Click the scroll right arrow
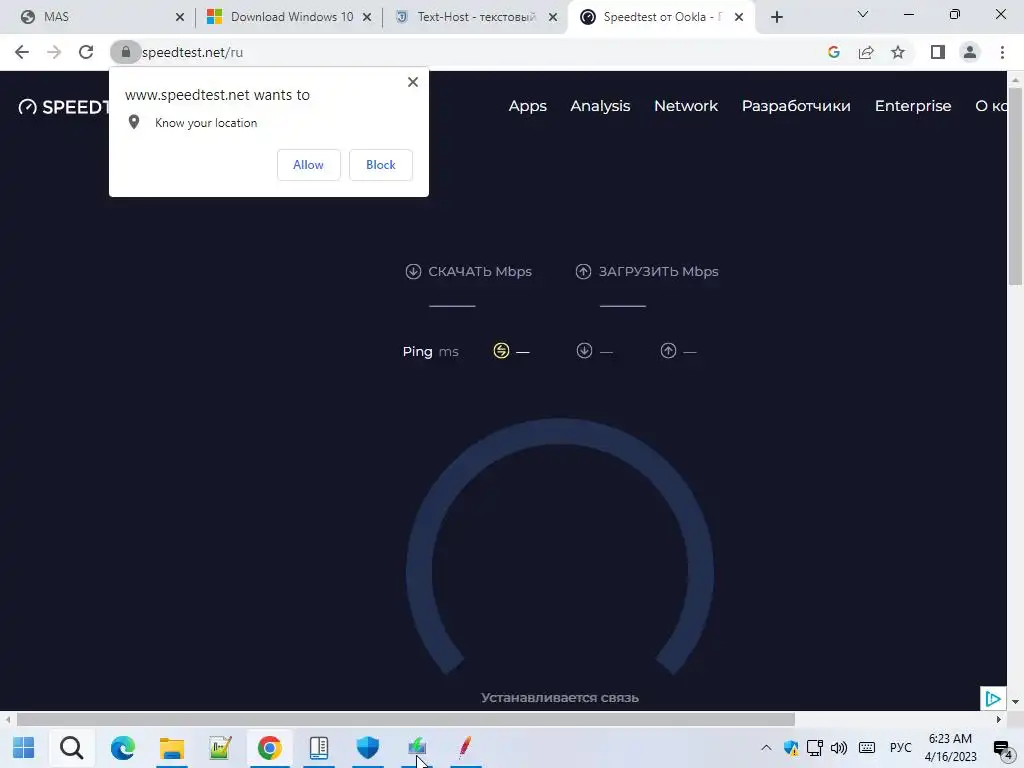Image resolution: width=1024 pixels, height=768 pixels. coord(999,720)
